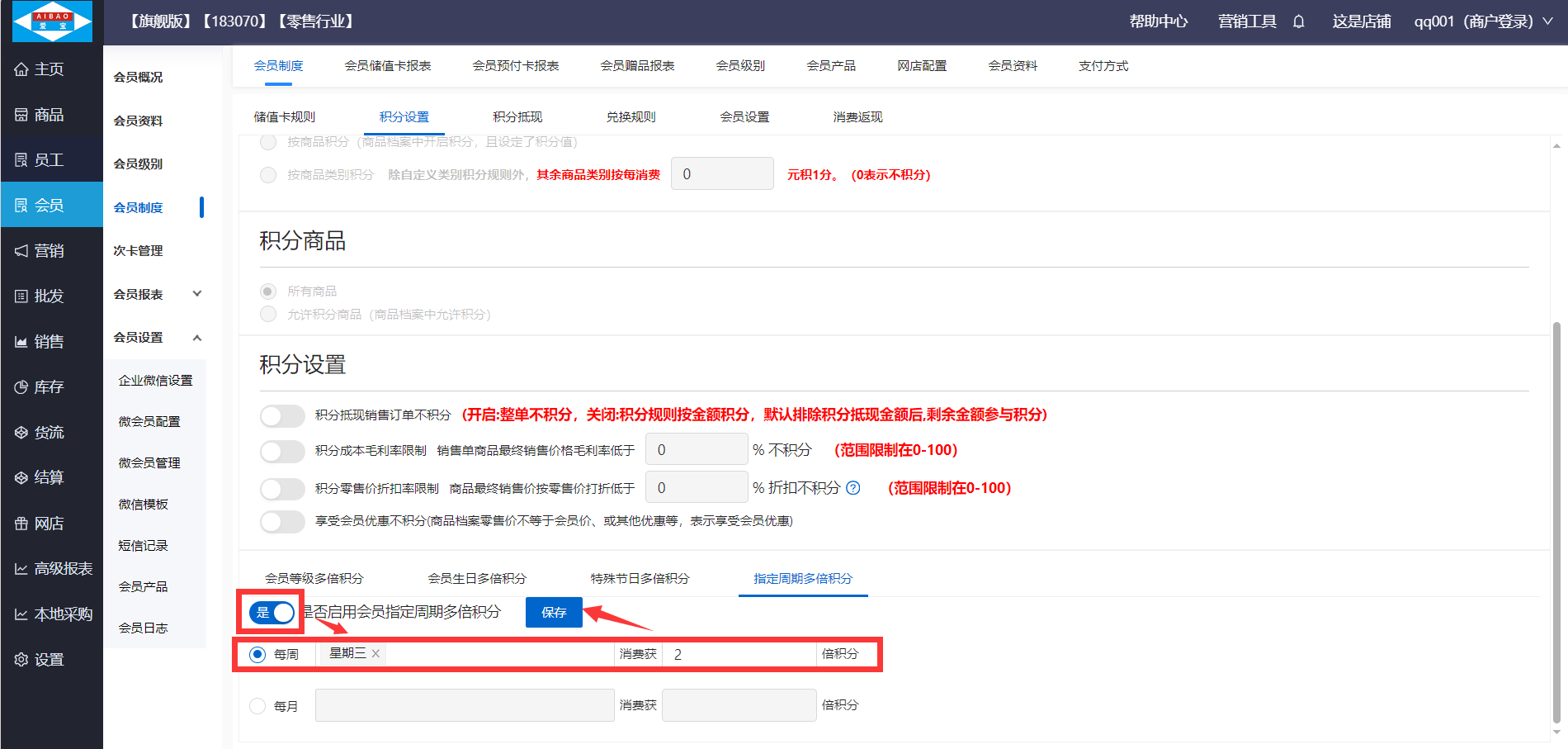Collapse the 会员设置 submenu

pyautogui.click(x=197, y=338)
